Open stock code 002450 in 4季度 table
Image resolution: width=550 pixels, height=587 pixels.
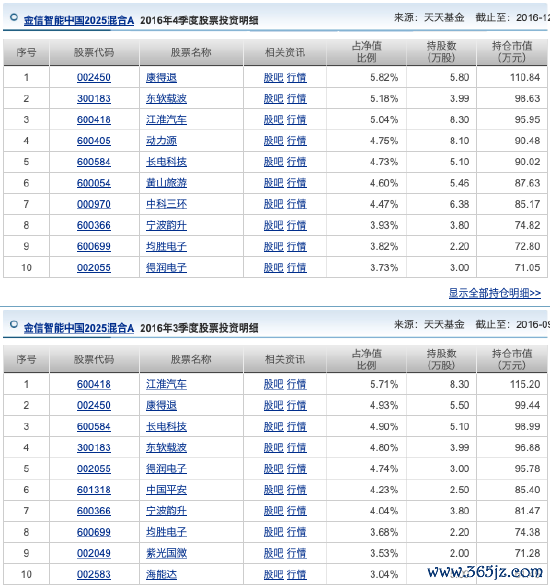click(94, 77)
